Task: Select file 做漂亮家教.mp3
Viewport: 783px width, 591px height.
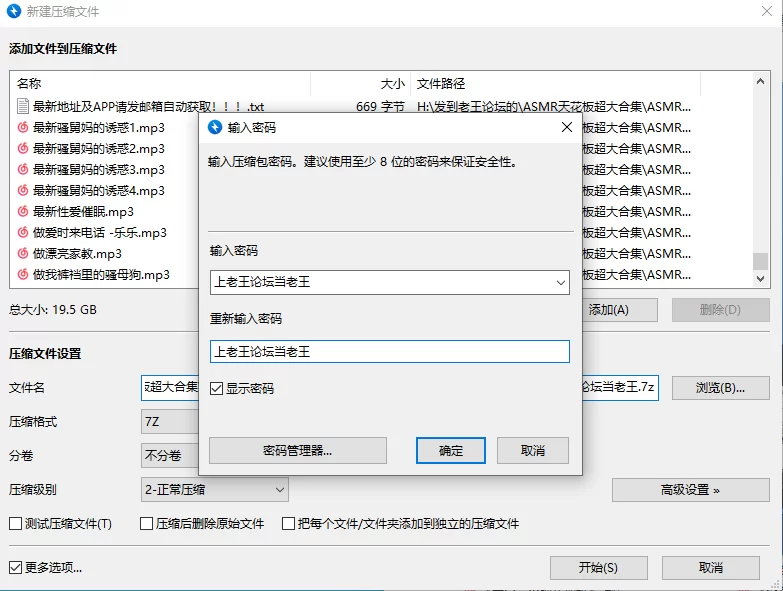Action: tap(77, 254)
